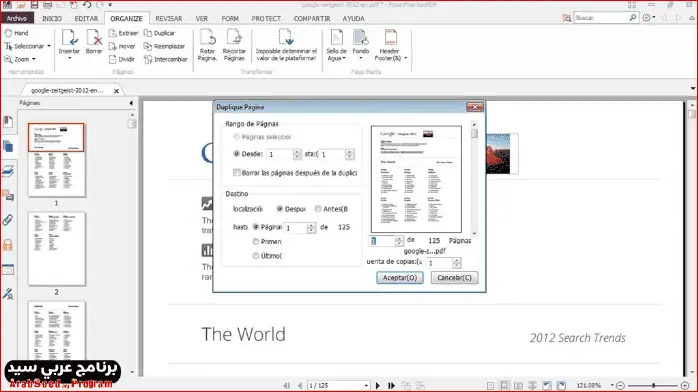
Task: Jump to the last page
Action: coord(391,386)
